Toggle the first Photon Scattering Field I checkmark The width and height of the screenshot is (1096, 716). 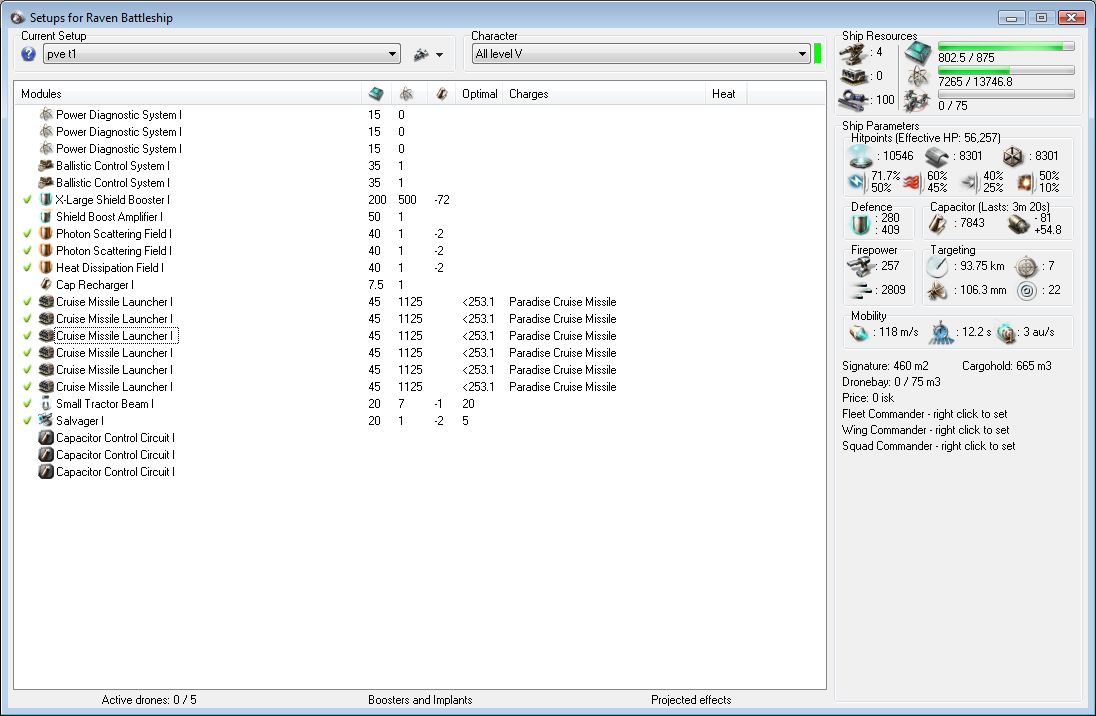(27, 234)
